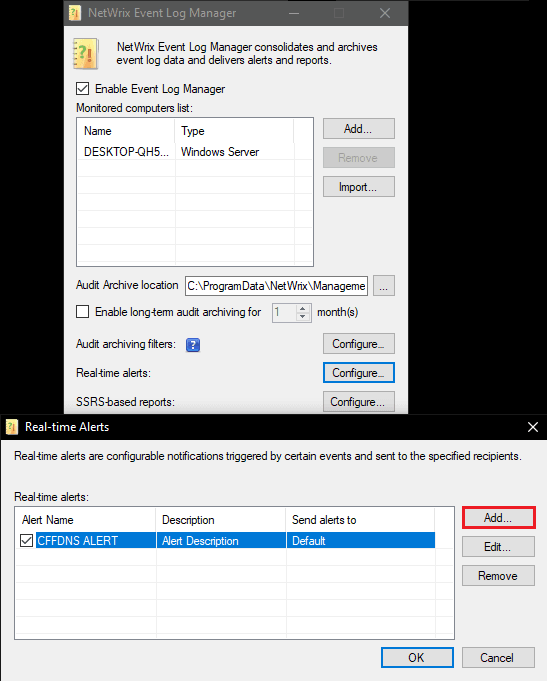Configure SSRS-based reports

coord(359,402)
